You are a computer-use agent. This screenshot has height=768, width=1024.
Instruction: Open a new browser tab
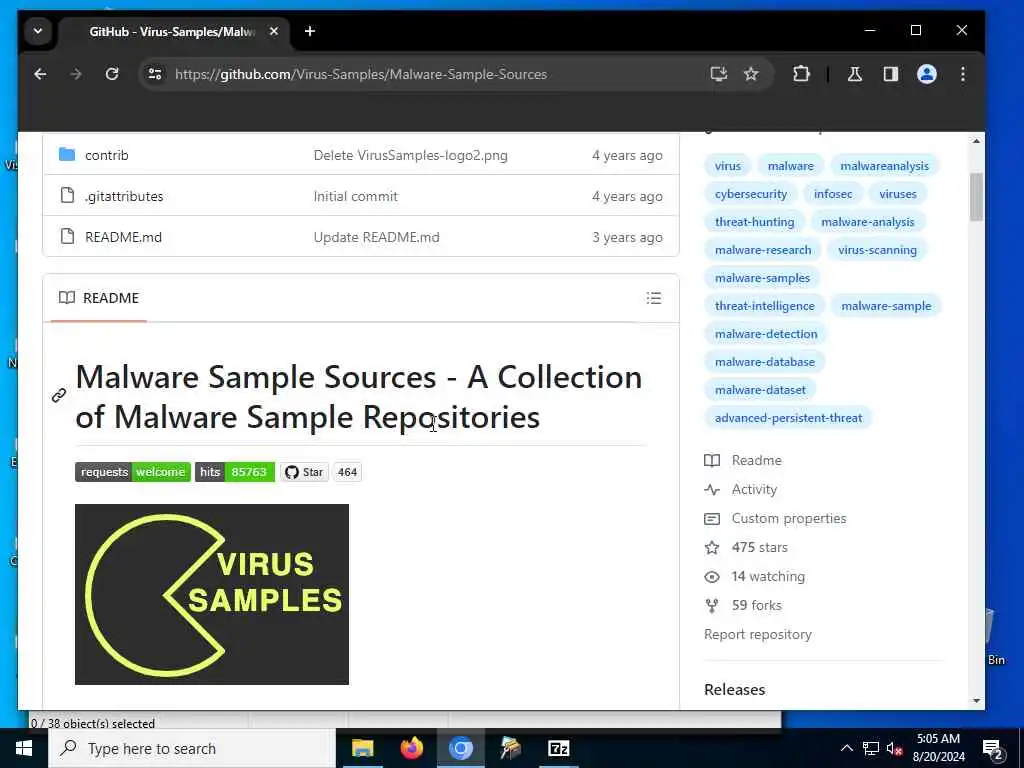point(310,31)
